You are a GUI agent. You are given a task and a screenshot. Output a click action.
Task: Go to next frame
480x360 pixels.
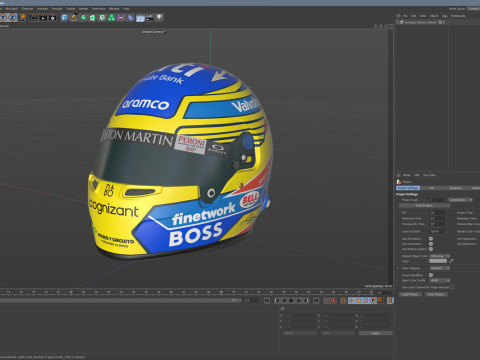(299, 300)
